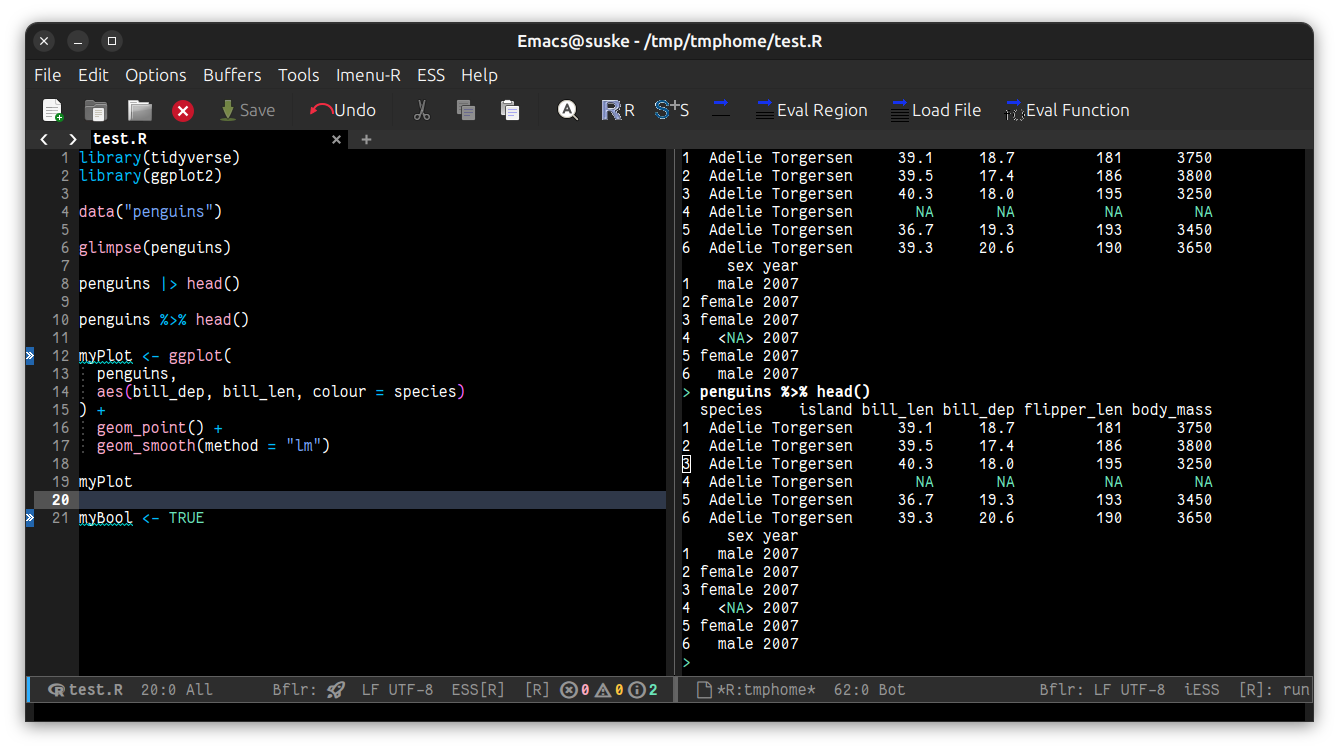Click penguins |> head() on line 8
The height and width of the screenshot is (750, 1339).
(x=160, y=284)
